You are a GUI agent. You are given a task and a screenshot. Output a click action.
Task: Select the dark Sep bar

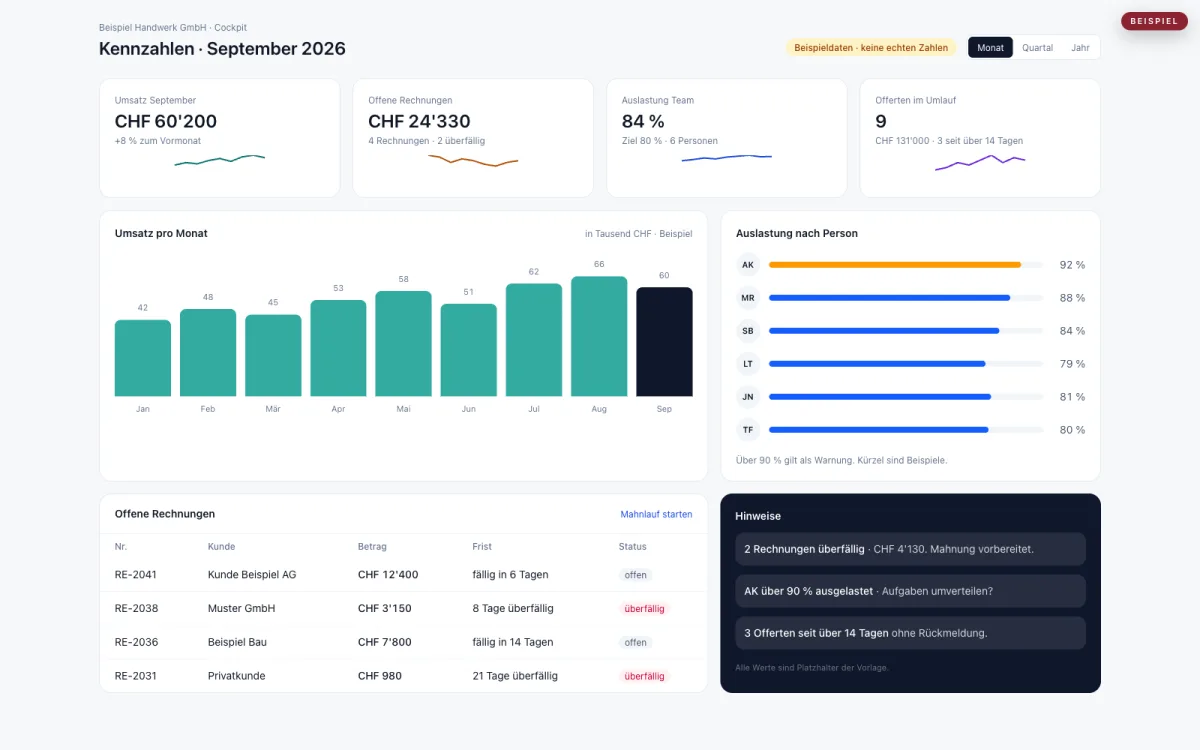coord(664,342)
